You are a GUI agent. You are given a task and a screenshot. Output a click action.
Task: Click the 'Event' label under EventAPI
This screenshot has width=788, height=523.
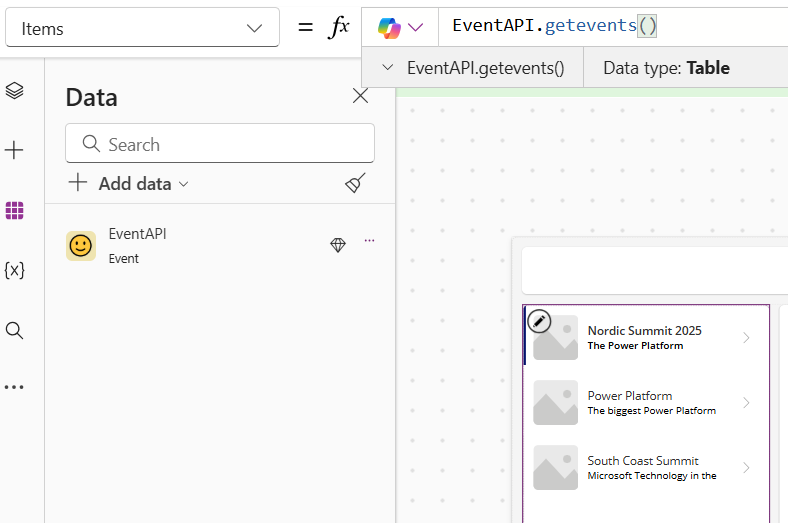124,259
